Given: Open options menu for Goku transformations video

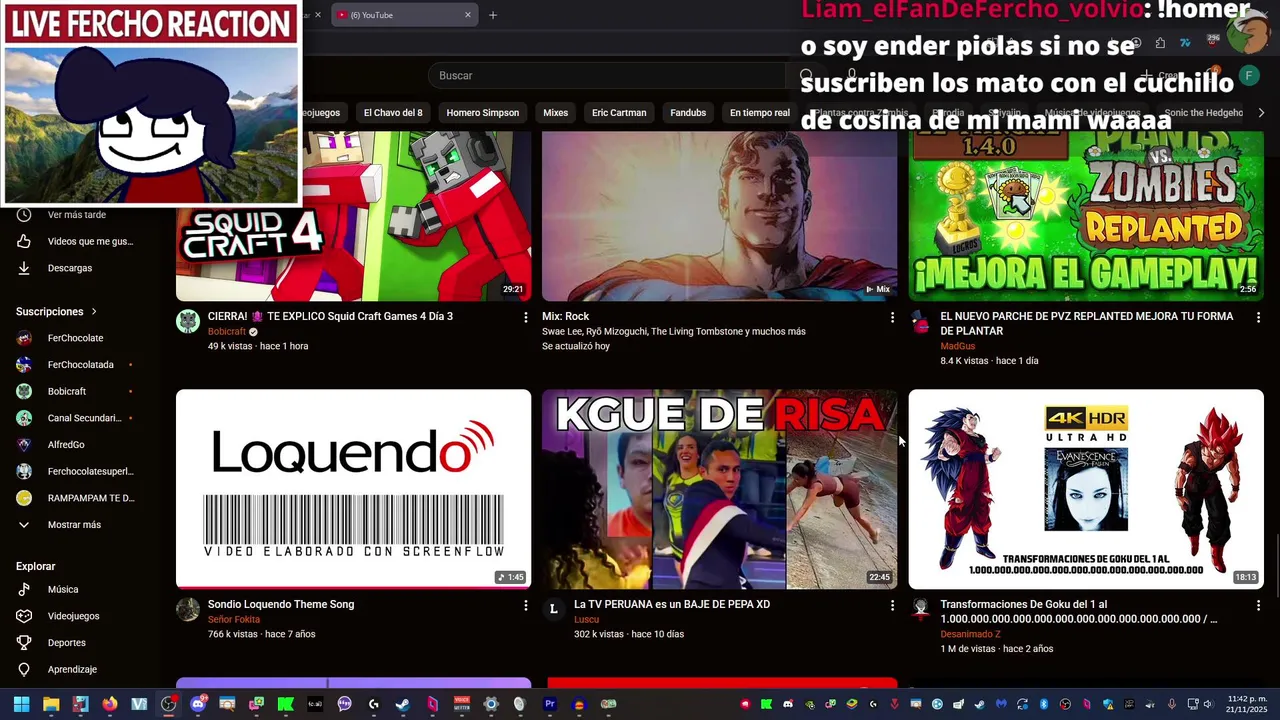Looking at the screenshot, I should [1258, 605].
